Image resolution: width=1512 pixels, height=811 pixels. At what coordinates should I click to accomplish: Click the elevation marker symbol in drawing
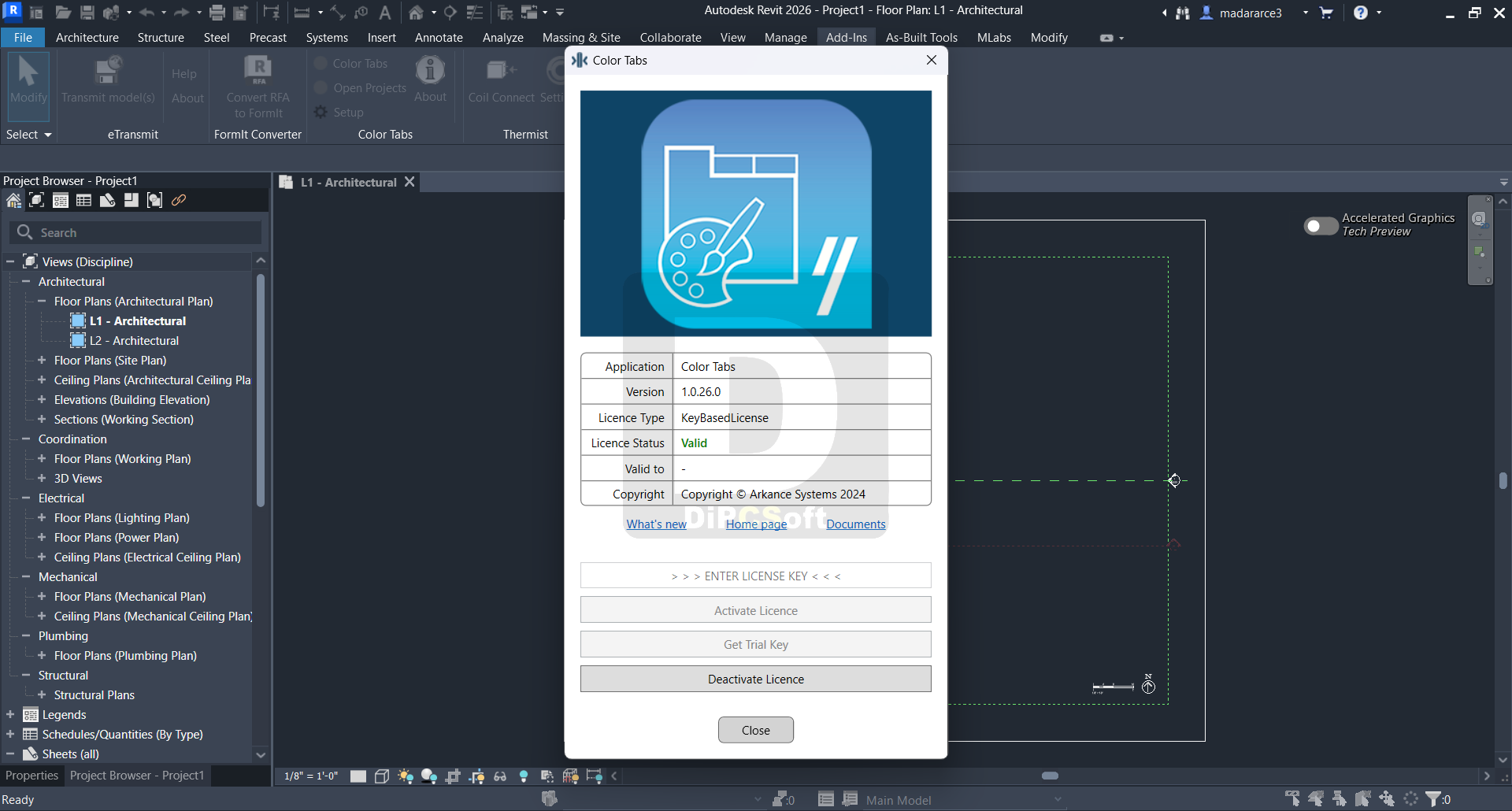1174,480
